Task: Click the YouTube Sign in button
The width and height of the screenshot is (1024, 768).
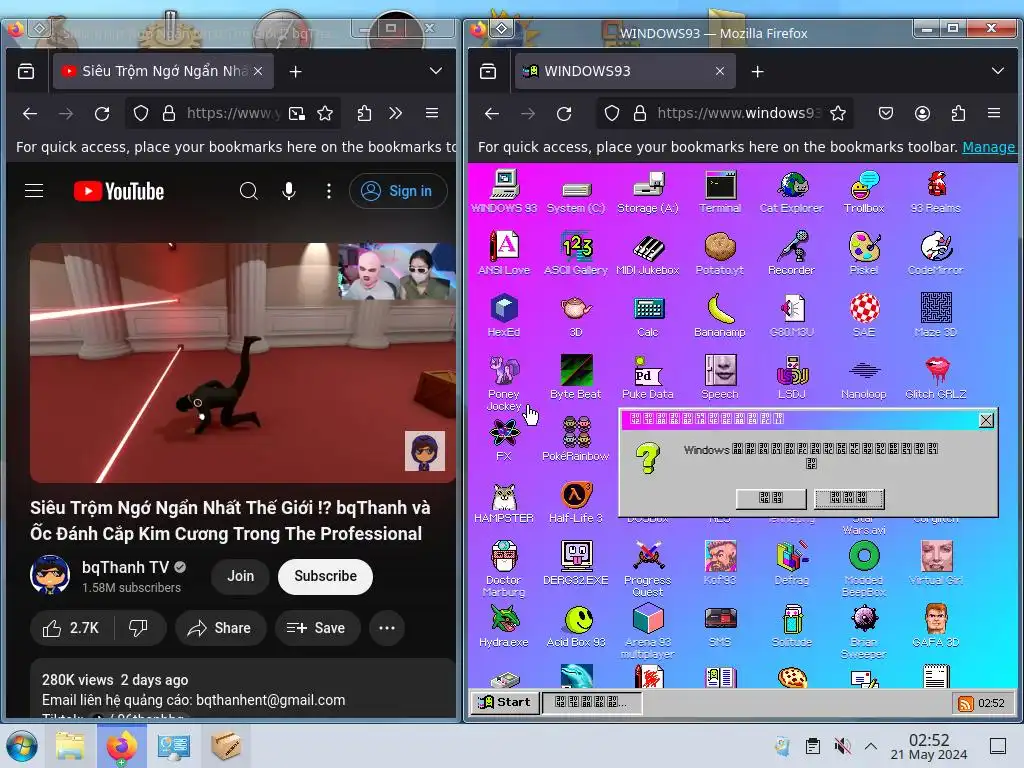Action: tap(398, 191)
